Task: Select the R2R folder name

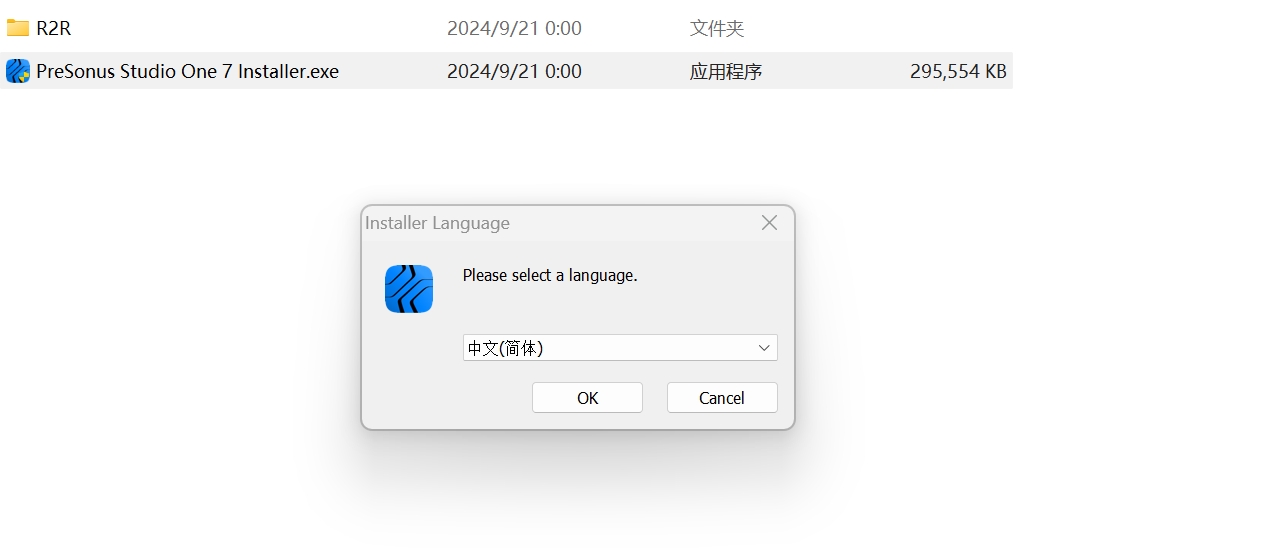Action: pyautogui.click(x=54, y=28)
